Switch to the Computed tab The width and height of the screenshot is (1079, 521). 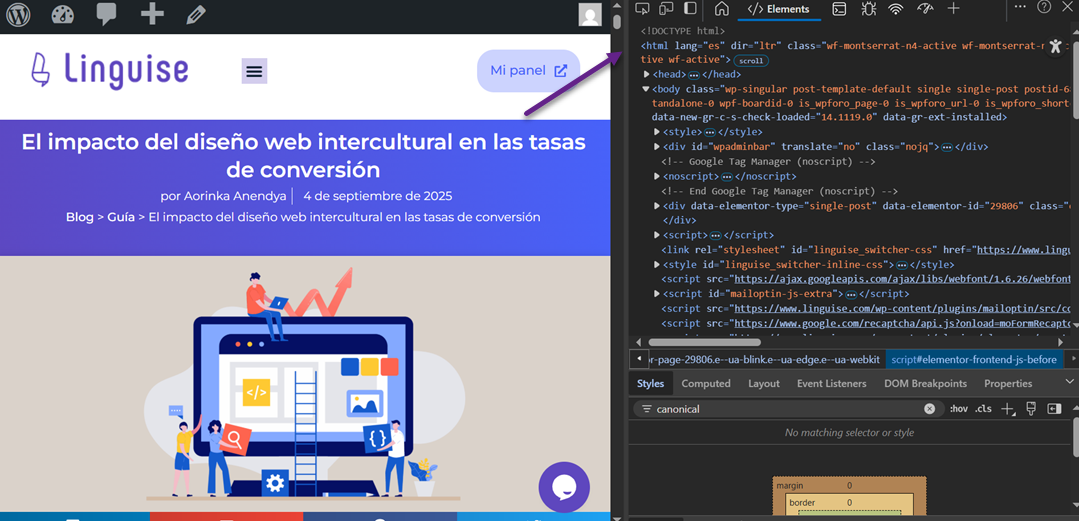coord(706,383)
